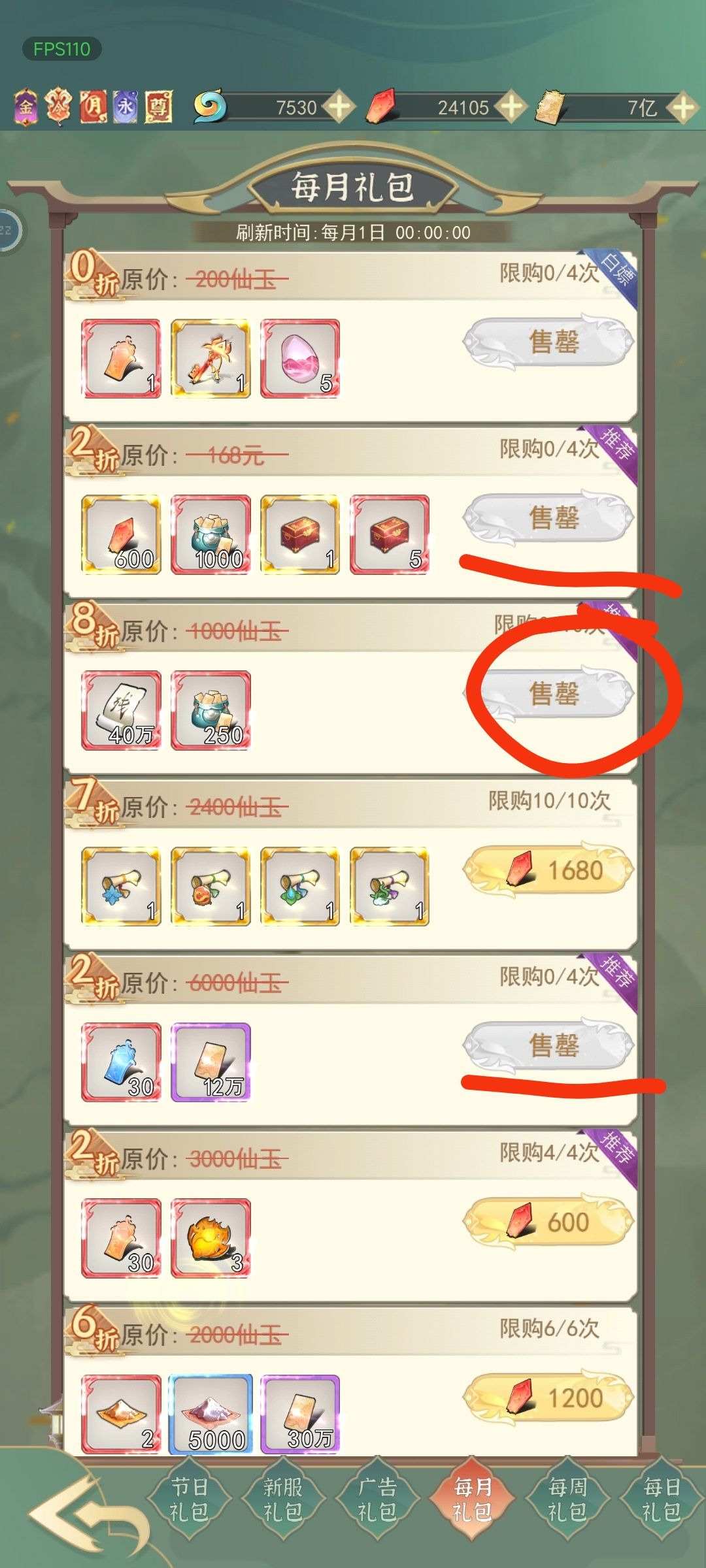Switch to the 每周礼包 tab
Screen dimensions: 706x1568
click(x=567, y=1499)
